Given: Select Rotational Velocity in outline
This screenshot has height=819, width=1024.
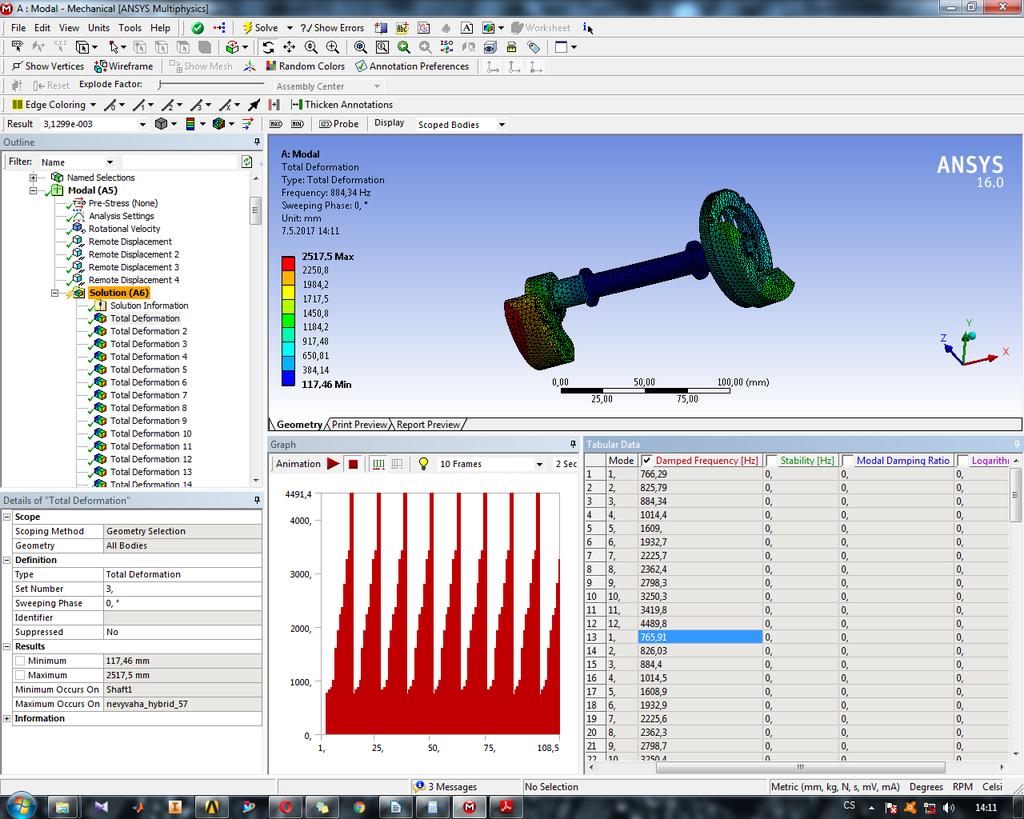Looking at the screenshot, I should (x=124, y=229).
